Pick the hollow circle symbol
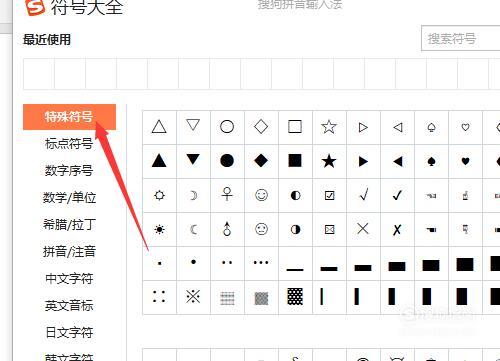The width and height of the screenshot is (500, 361). tap(227, 127)
